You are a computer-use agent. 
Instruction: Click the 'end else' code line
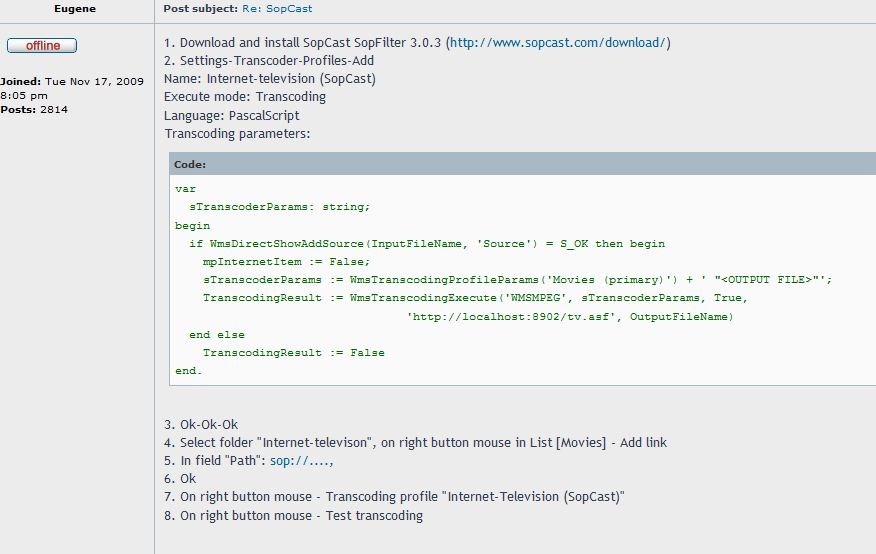click(x=217, y=335)
